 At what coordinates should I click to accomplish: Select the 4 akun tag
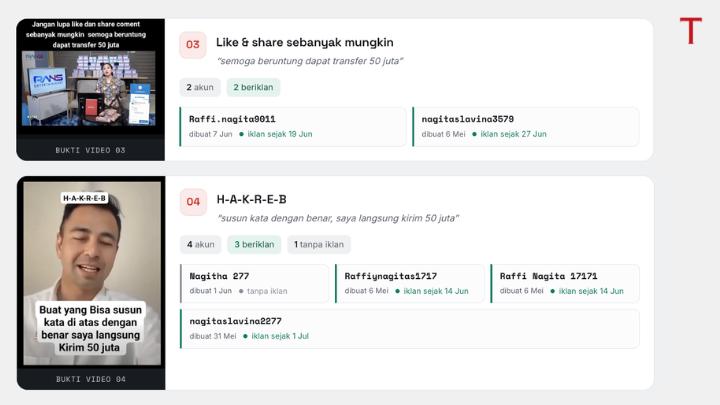tap(201, 244)
